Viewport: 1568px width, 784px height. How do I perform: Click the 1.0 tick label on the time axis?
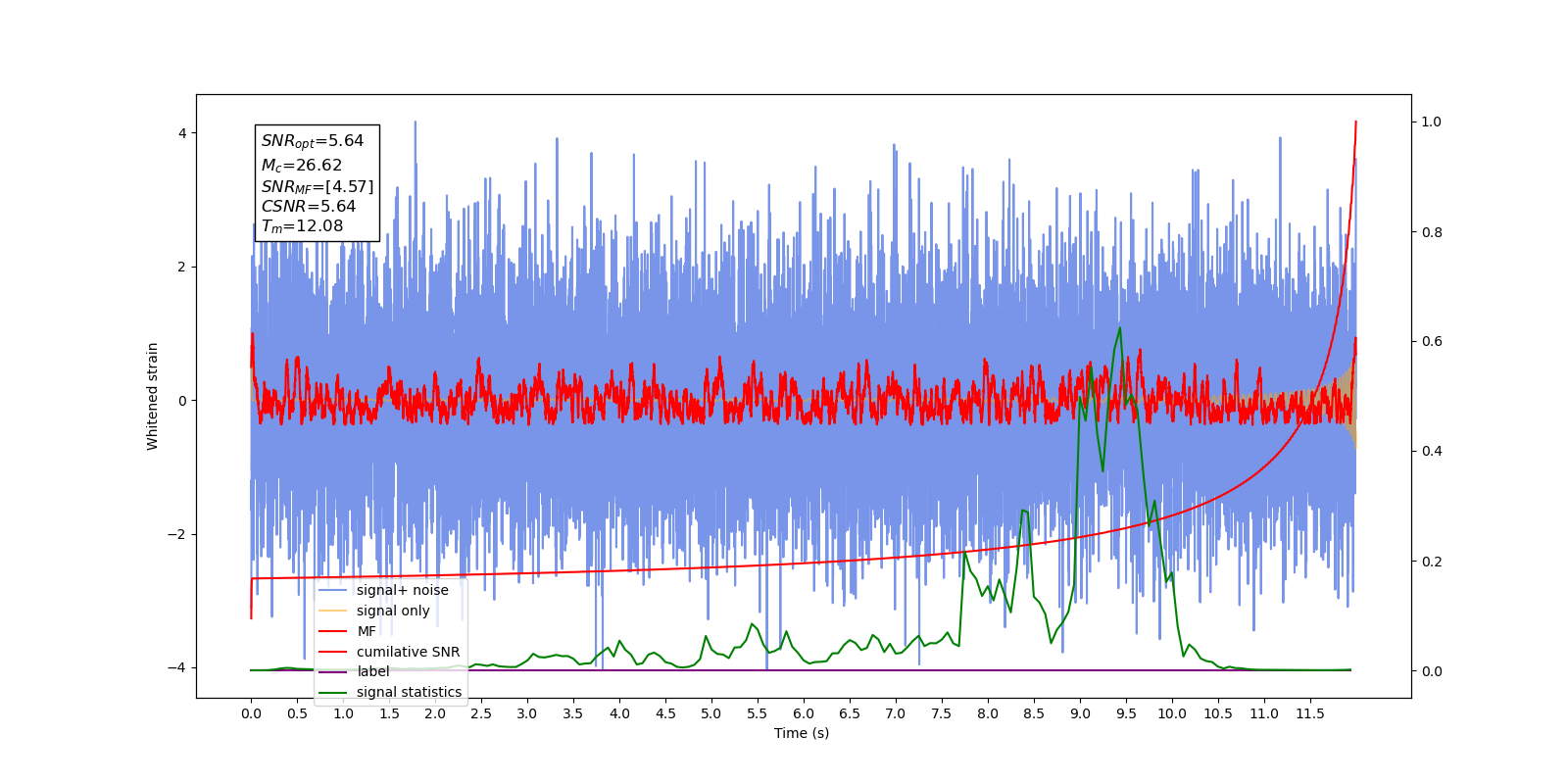(343, 713)
